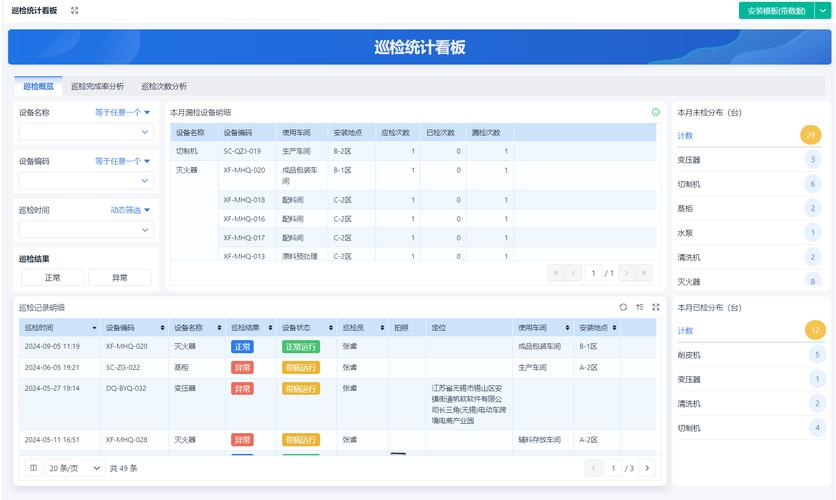Select 变压器 row in 本月未检分布

click(x=749, y=160)
